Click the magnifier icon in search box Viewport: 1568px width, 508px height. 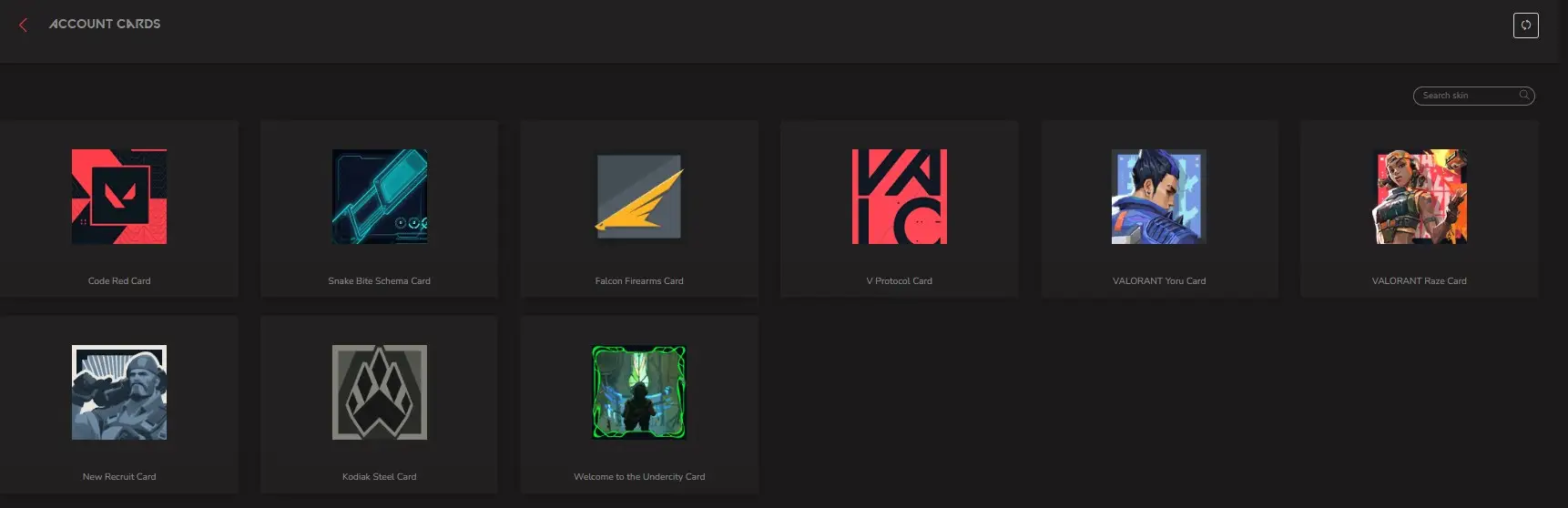(x=1523, y=95)
